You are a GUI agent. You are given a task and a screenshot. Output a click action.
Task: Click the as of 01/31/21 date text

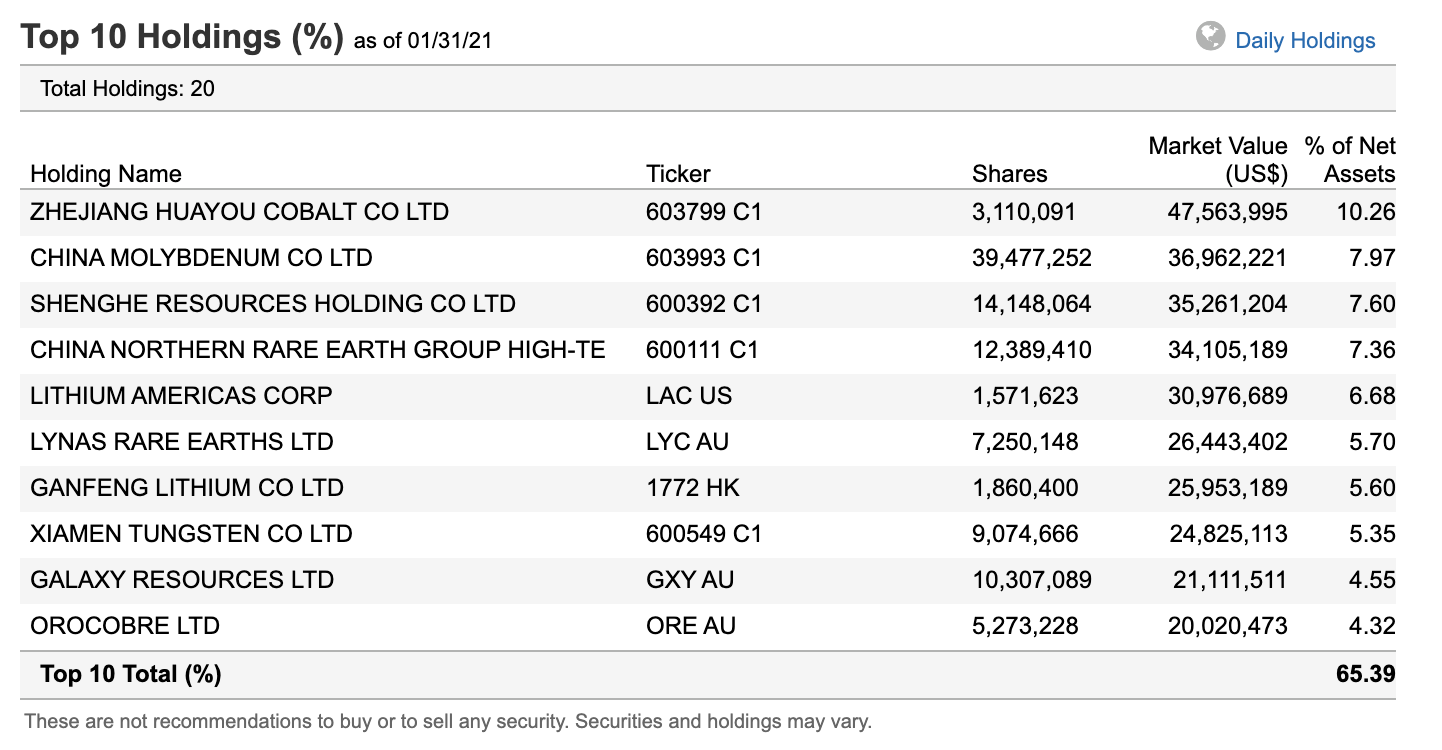click(x=423, y=42)
